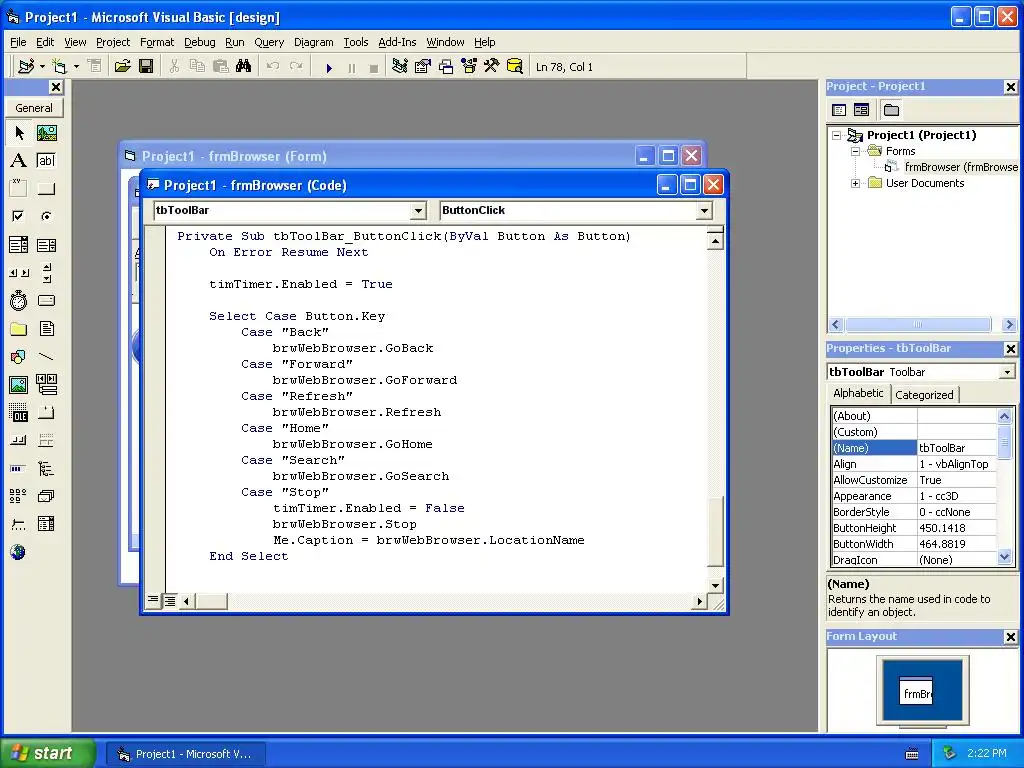
Task: Select the Image control tool
Action: 19,385
